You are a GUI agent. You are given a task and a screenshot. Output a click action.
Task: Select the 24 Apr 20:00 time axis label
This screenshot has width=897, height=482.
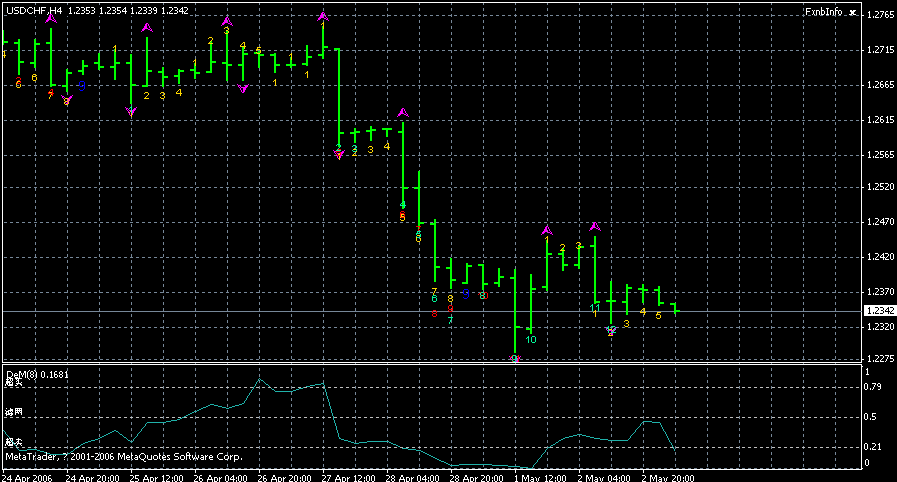[94, 477]
